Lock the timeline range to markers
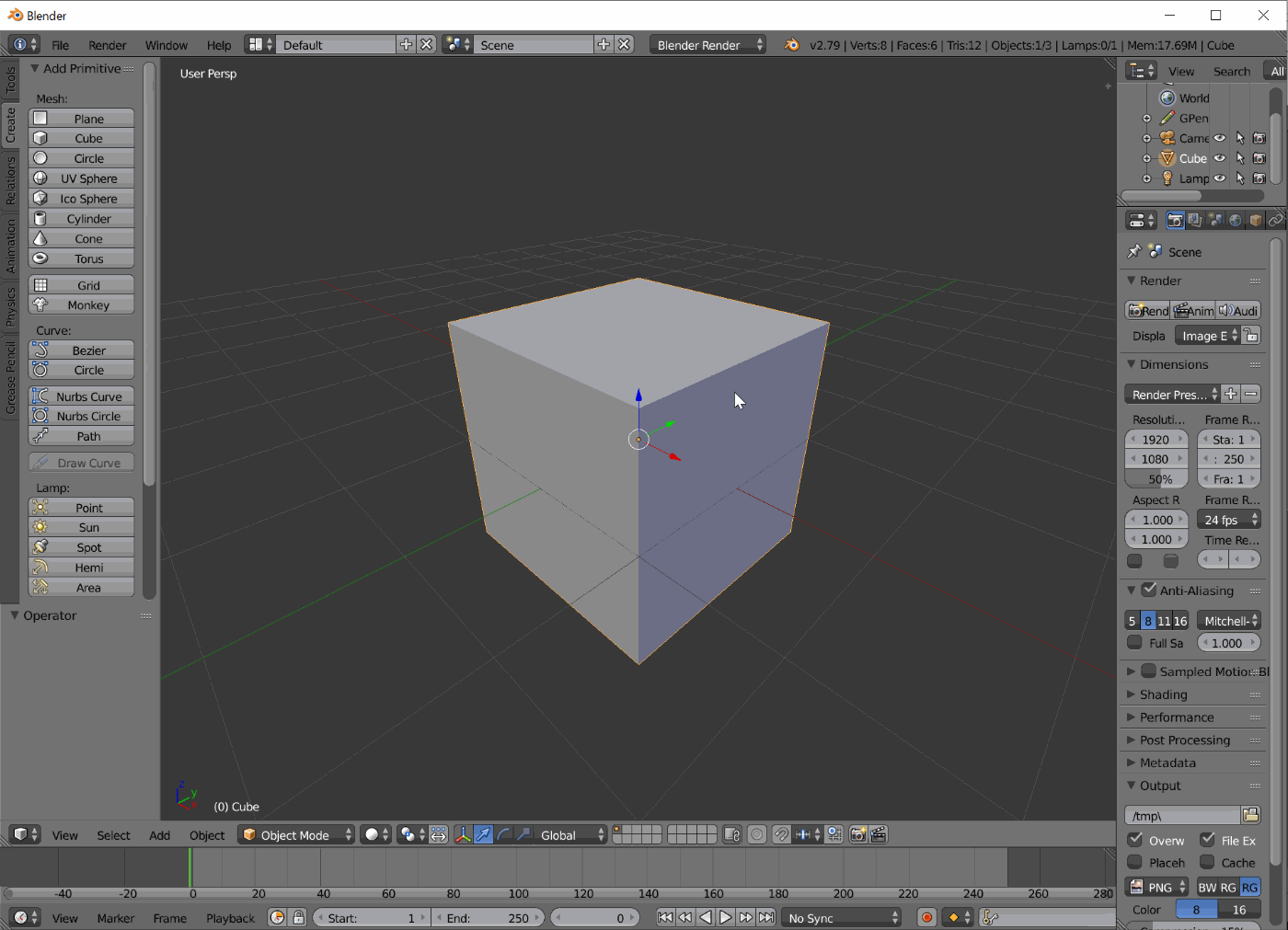Image resolution: width=1288 pixels, height=930 pixels. point(298,917)
